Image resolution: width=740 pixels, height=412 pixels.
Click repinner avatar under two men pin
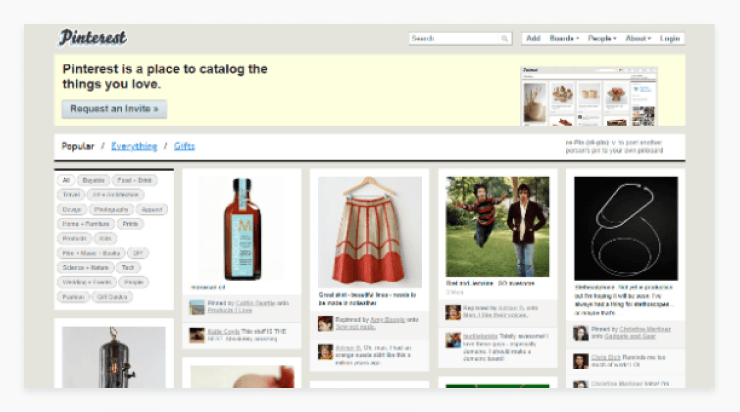tap(453, 312)
